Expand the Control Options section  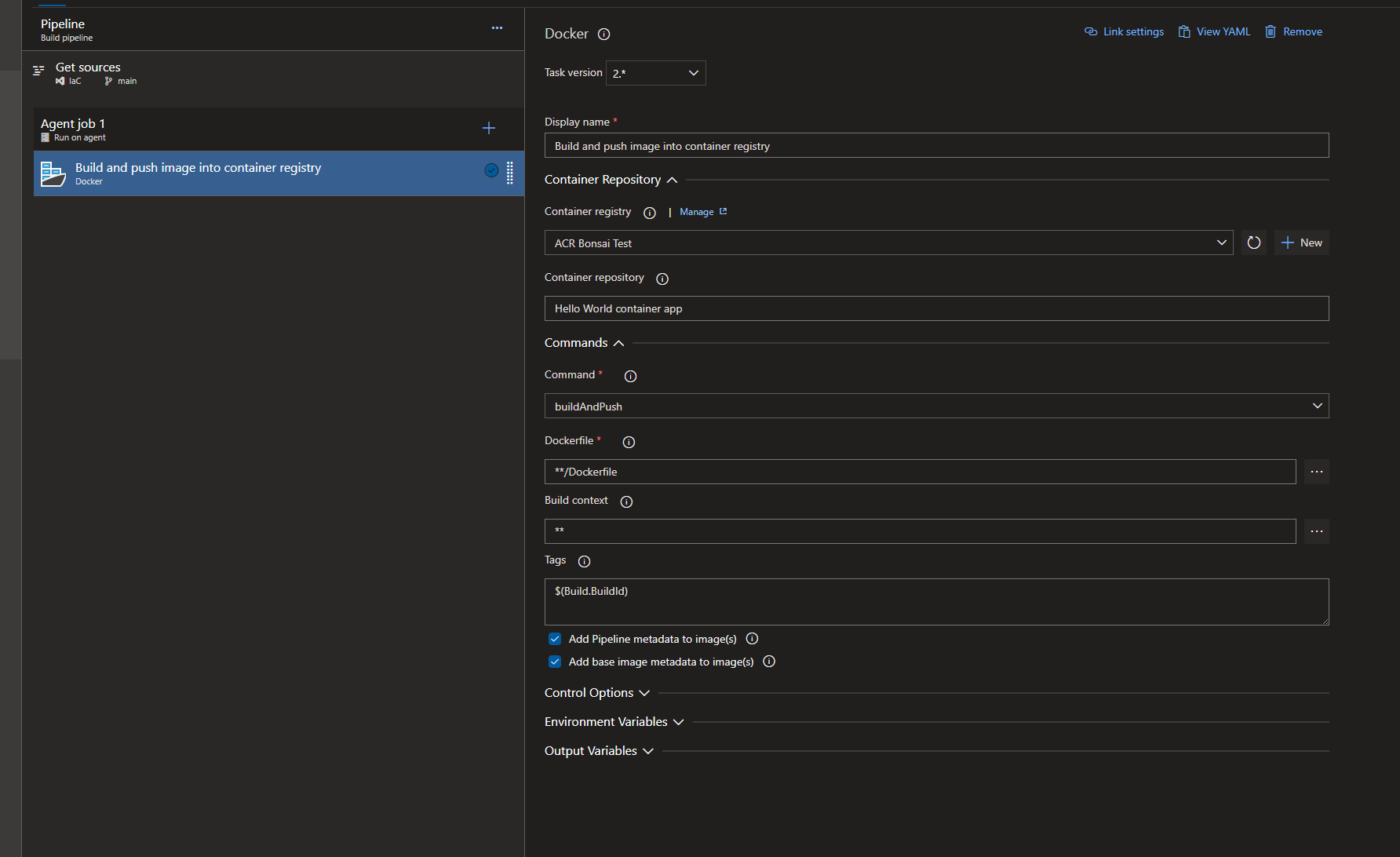tap(597, 693)
